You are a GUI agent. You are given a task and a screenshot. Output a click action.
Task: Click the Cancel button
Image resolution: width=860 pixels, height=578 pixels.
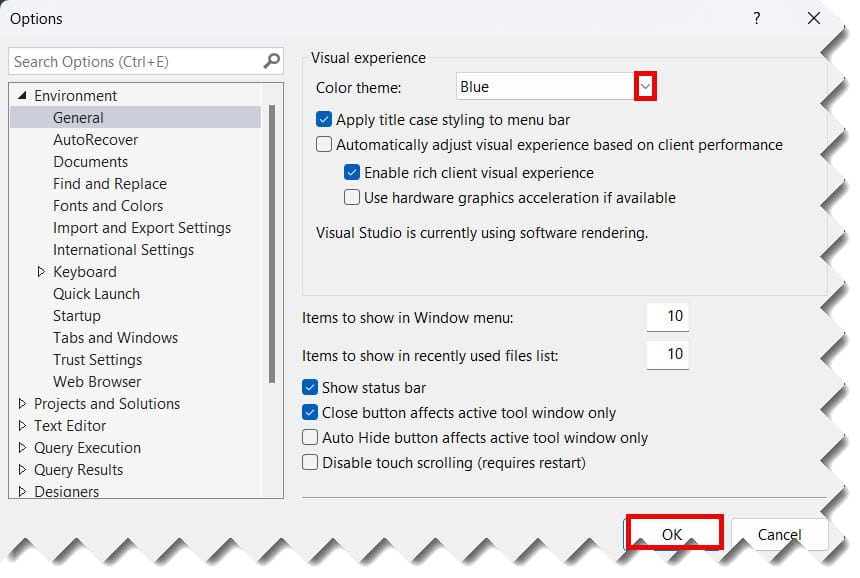click(779, 534)
